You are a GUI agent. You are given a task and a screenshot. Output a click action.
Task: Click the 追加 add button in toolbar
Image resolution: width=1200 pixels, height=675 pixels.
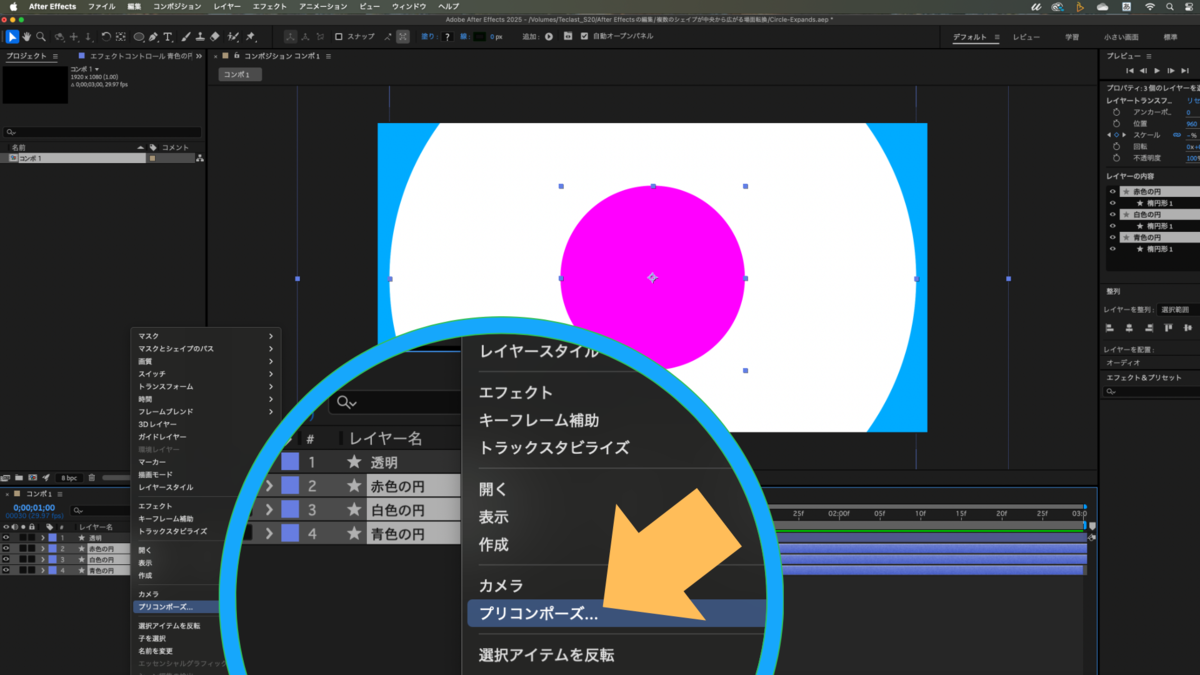click(549, 37)
